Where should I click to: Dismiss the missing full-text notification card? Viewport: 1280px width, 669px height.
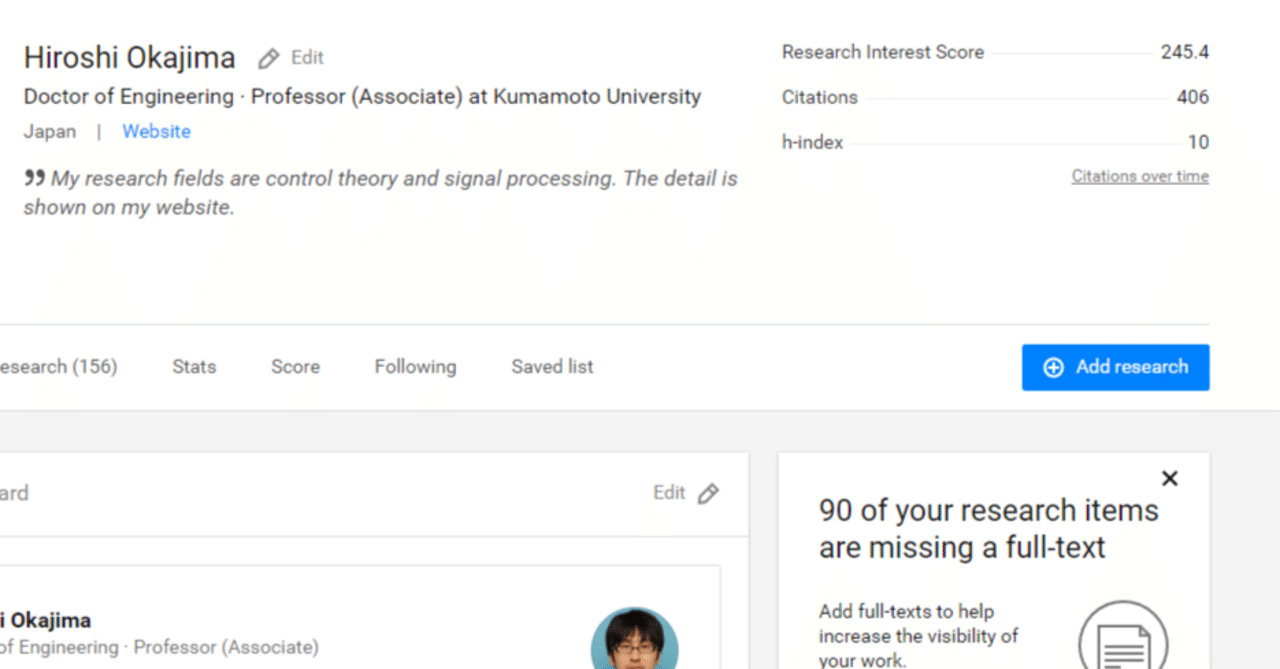(x=1169, y=478)
